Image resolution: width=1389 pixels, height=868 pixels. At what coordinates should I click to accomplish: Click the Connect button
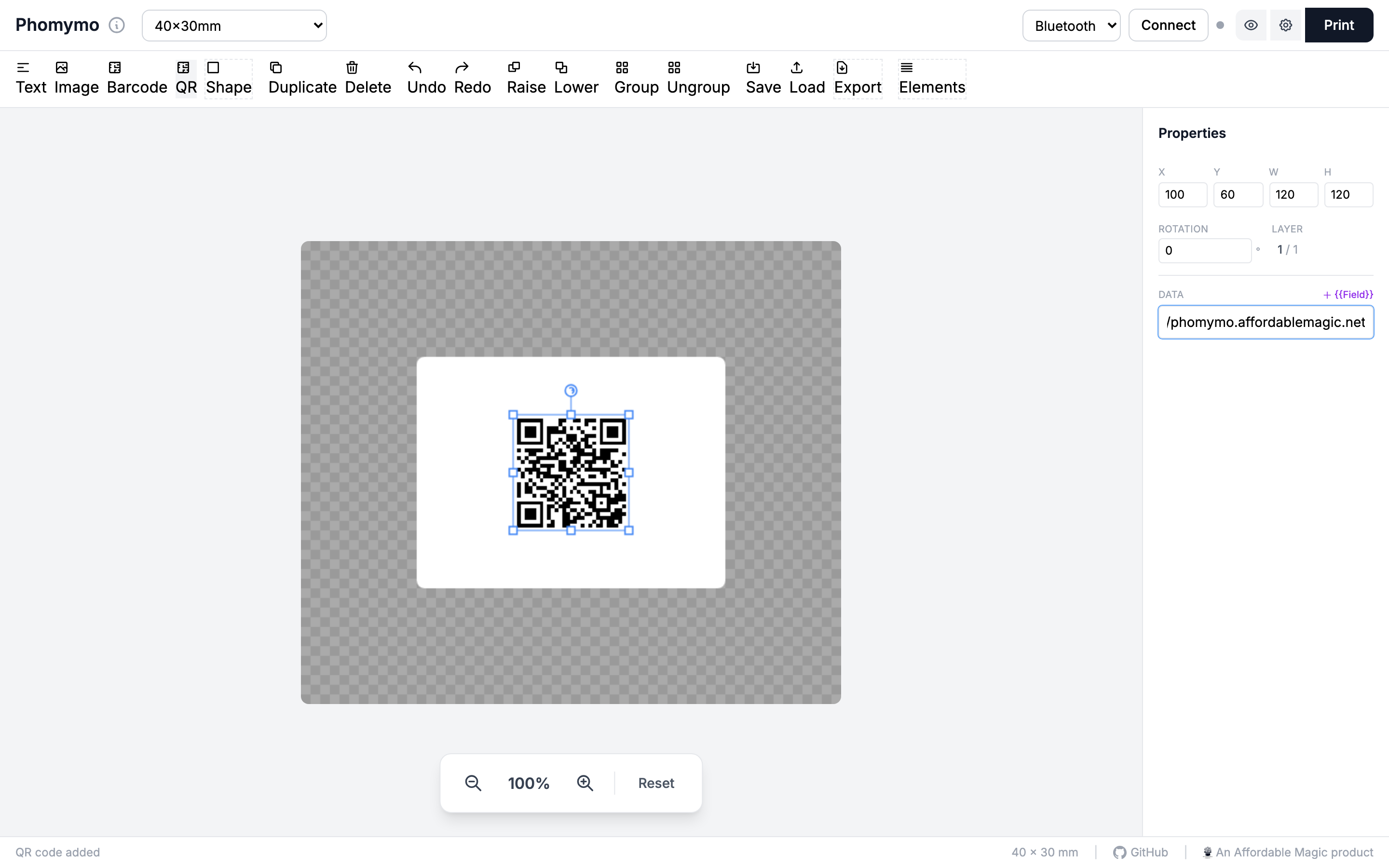click(x=1168, y=25)
